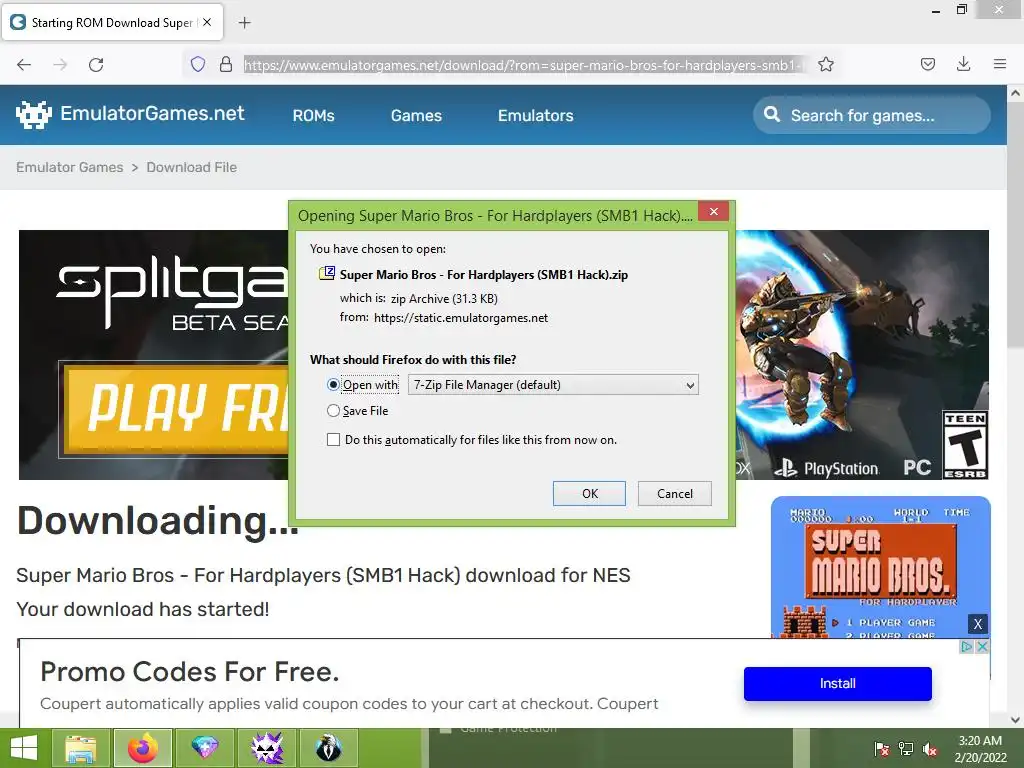Select the Save File radio button
Image resolution: width=1024 pixels, height=768 pixels.
[333, 411]
